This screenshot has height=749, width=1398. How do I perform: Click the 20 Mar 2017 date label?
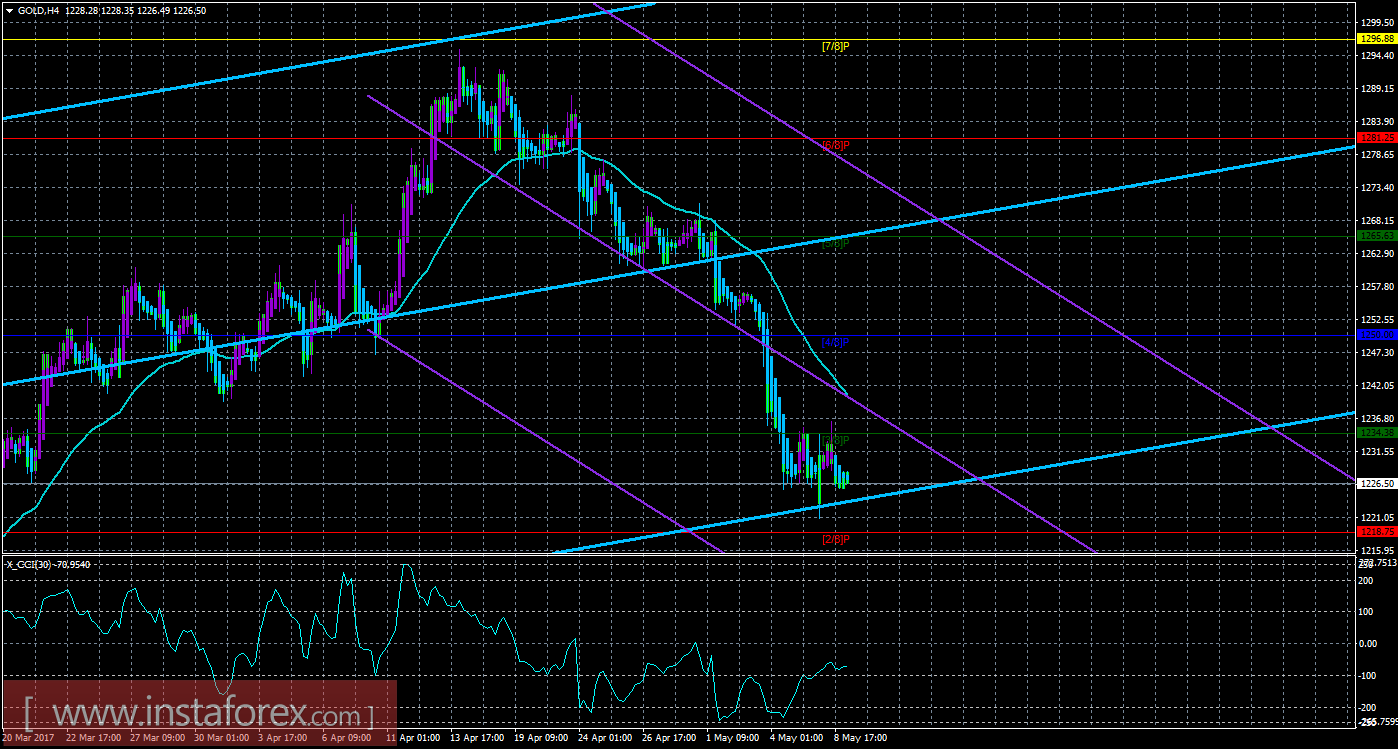pos(29,739)
